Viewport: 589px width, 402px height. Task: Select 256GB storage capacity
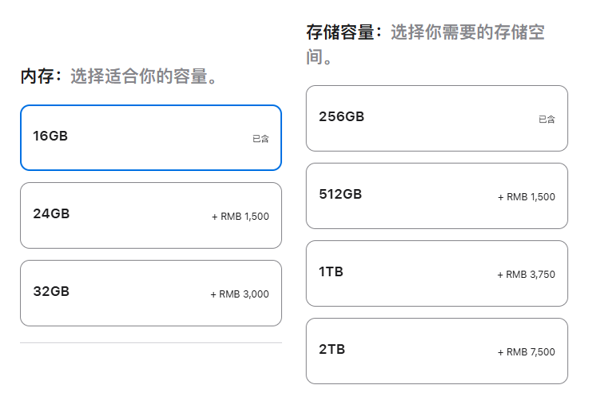point(437,118)
